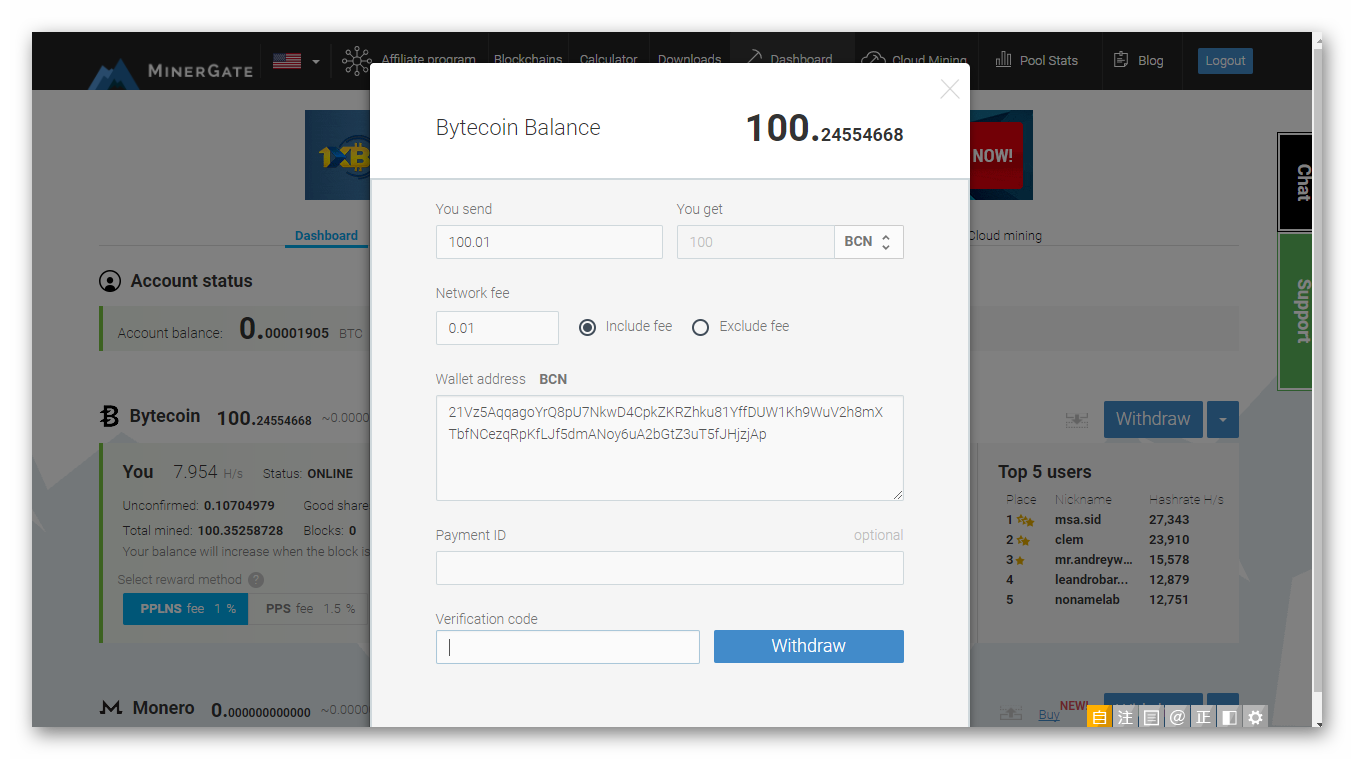Click top user clem
The image size is (1354, 759).
pos(1069,540)
